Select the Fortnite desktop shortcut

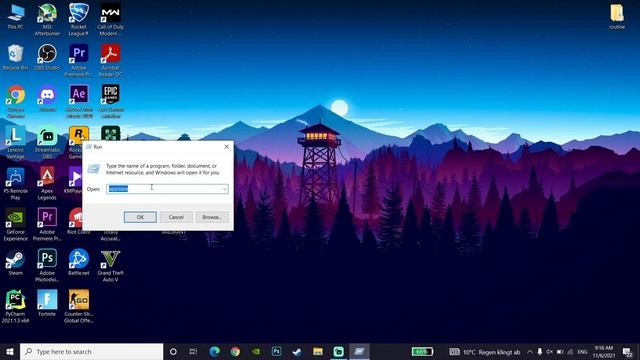[x=47, y=303]
